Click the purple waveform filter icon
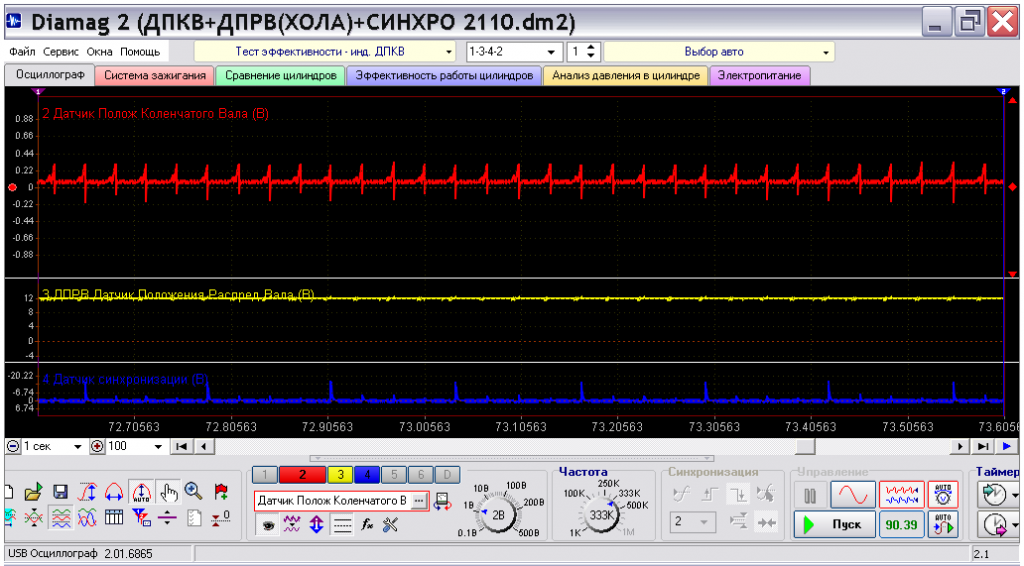The height and width of the screenshot is (566, 1024). [x=292, y=524]
